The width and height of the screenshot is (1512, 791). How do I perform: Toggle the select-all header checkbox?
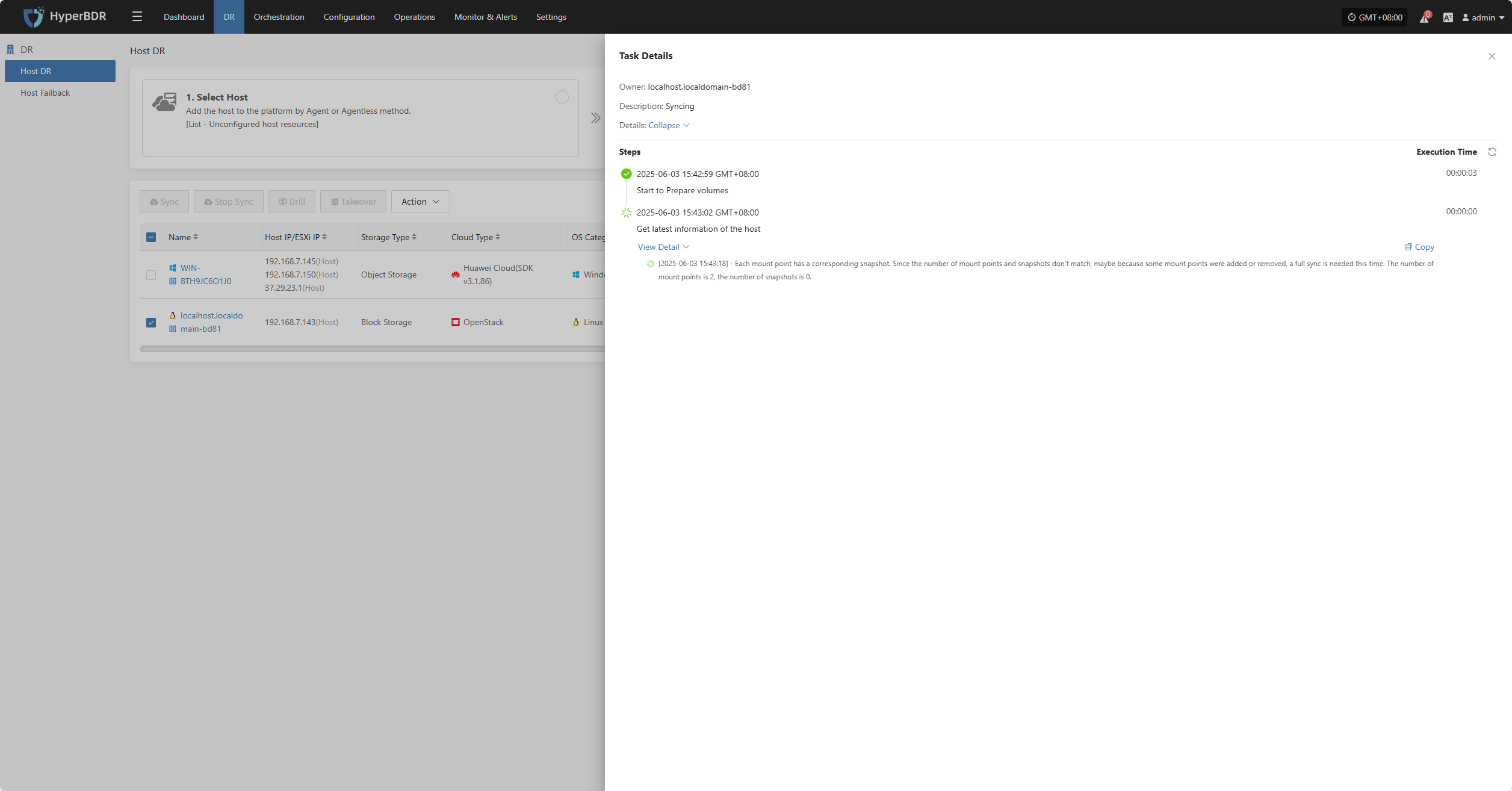coord(151,237)
